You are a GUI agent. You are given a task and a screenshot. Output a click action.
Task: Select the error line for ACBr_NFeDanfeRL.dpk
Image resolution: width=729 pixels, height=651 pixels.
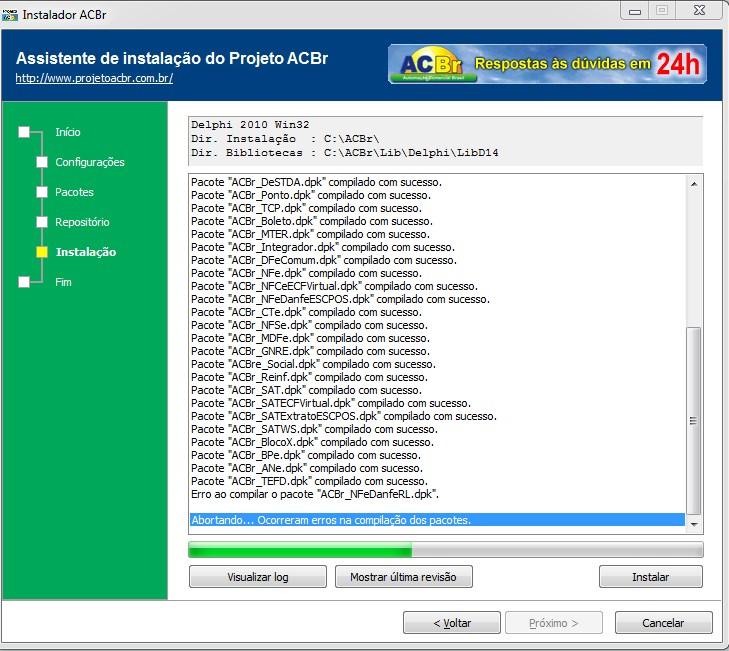[315, 494]
